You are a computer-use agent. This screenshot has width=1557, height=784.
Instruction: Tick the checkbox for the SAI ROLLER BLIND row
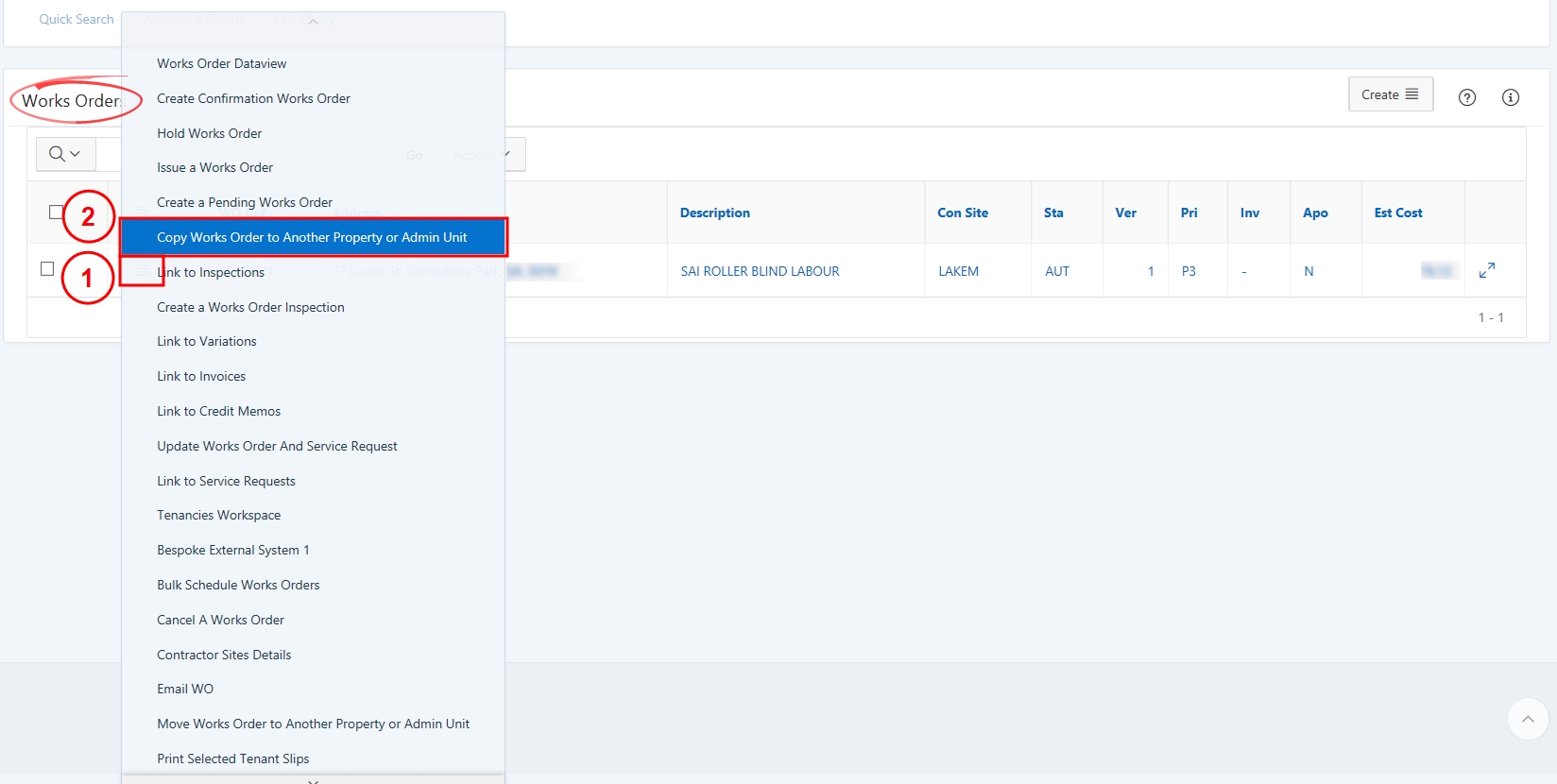click(x=47, y=269)
